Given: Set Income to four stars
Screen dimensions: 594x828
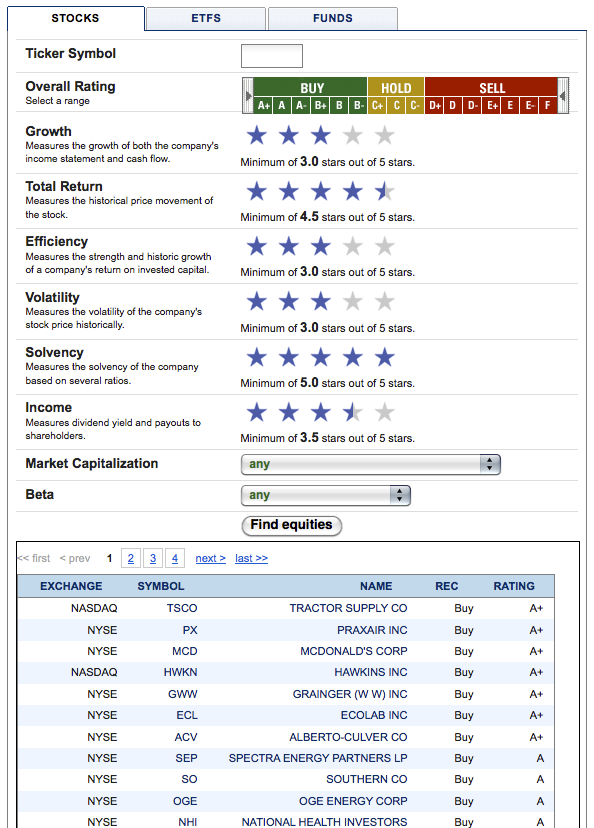Looking at the screenshot, I should [x=353, y=412].
